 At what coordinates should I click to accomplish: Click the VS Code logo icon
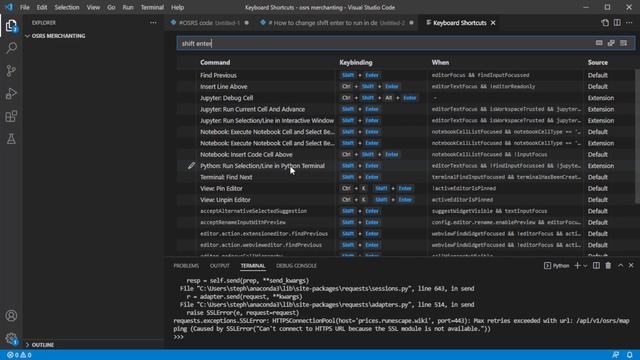pyautogui.click(x=9, y=7)
